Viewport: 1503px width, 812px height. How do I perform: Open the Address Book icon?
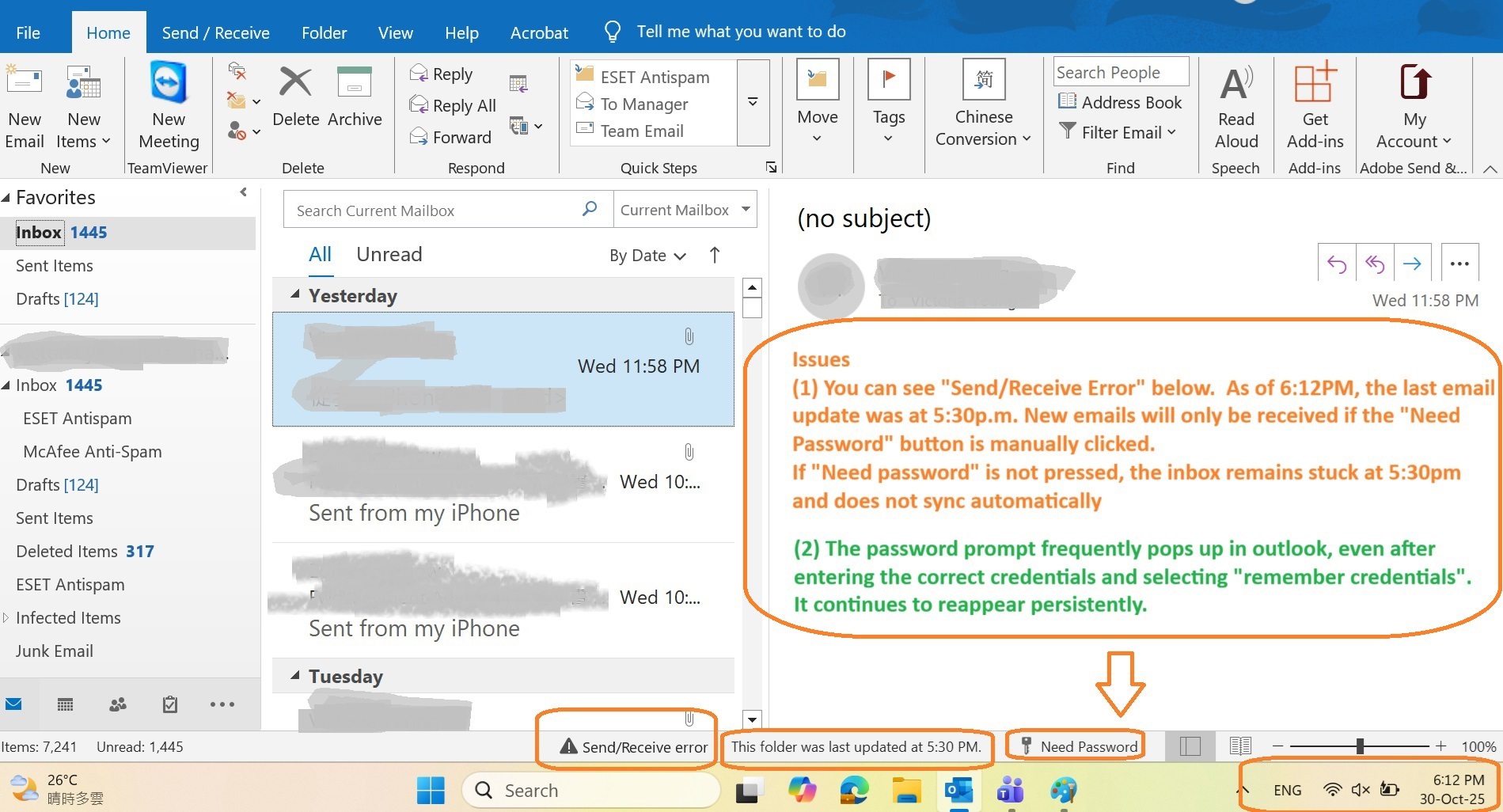click(1067, 102)
